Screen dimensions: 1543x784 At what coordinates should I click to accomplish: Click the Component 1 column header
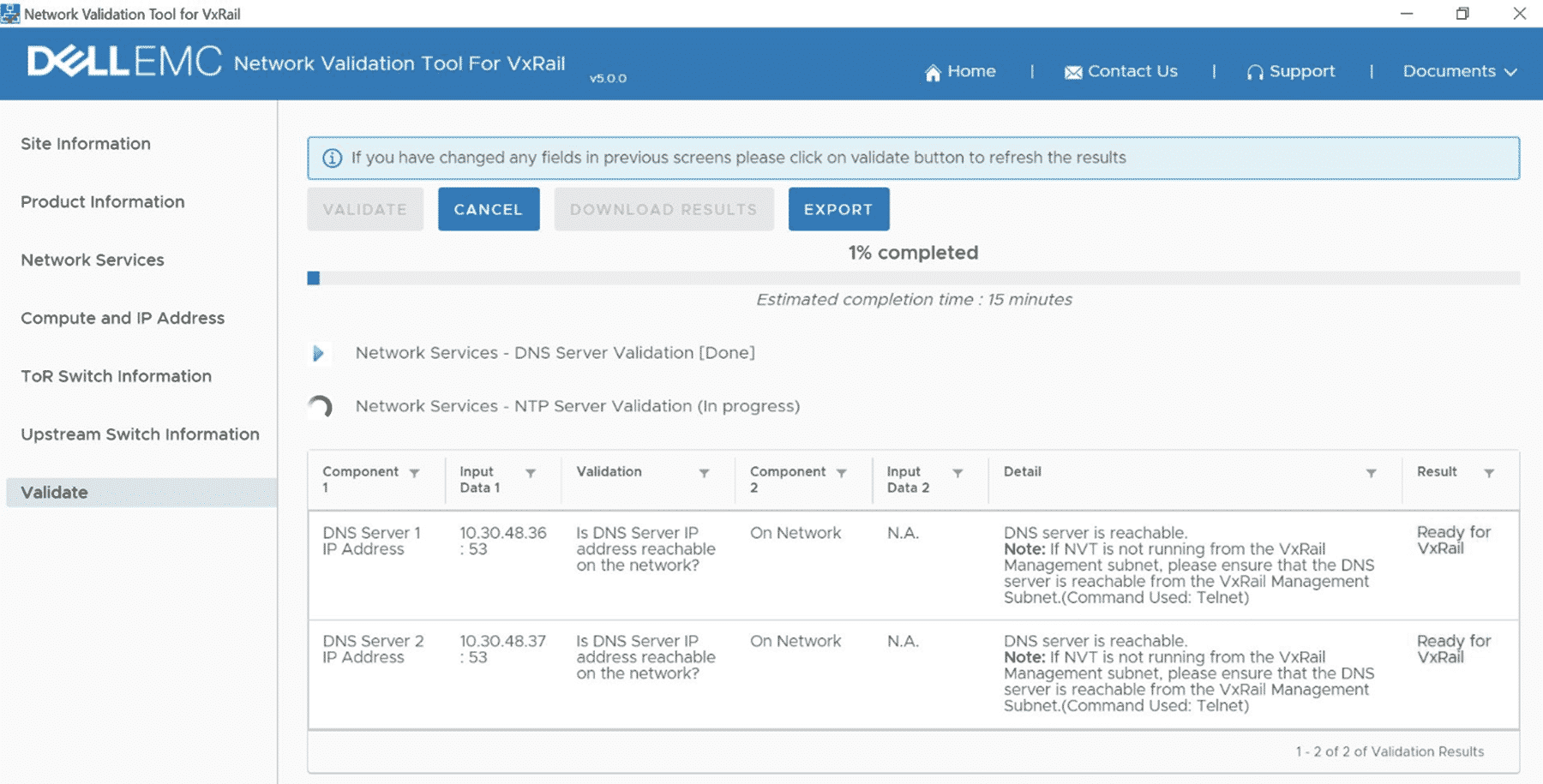[360, 480]
